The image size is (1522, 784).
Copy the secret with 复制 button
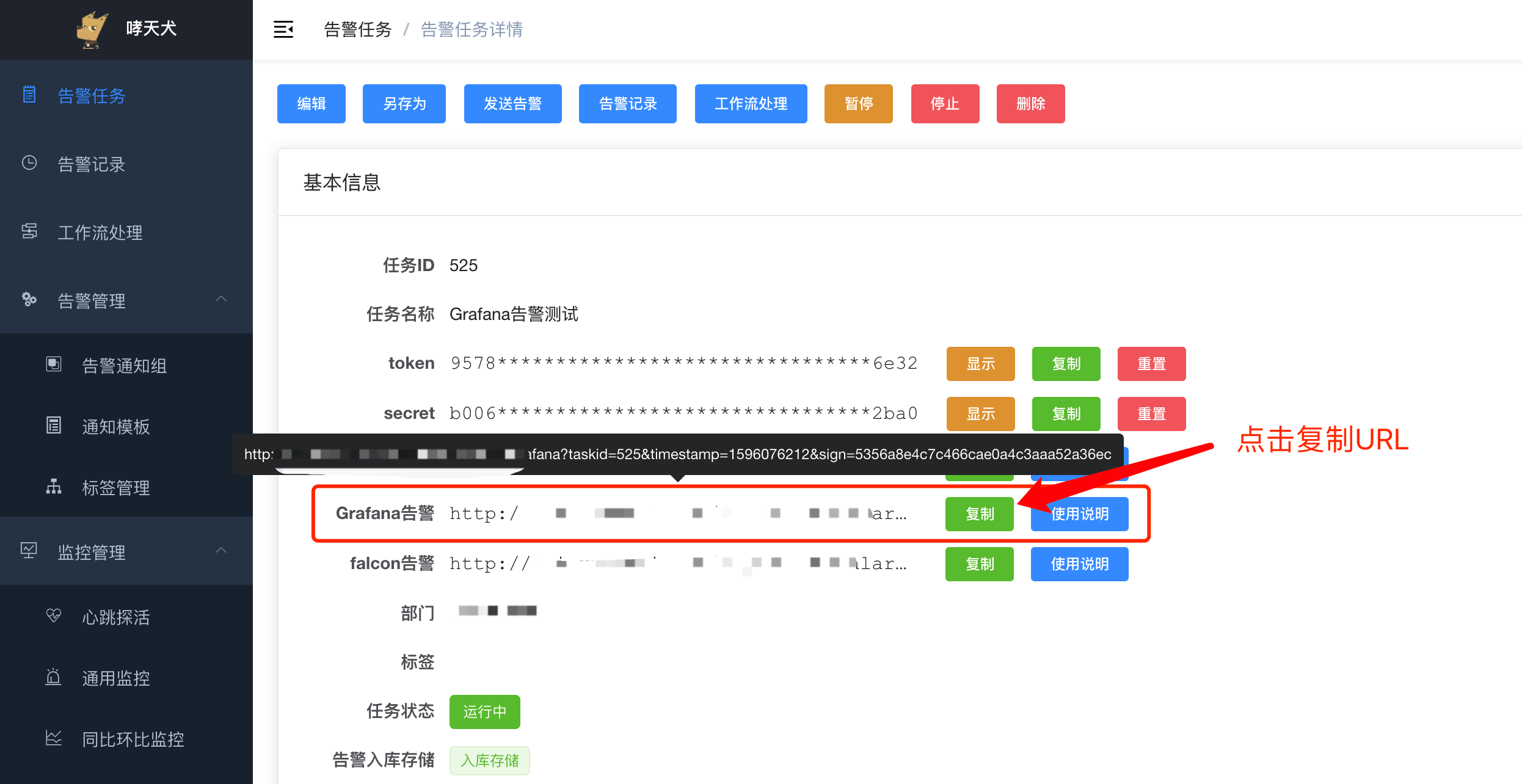[x=1066, y=414]
